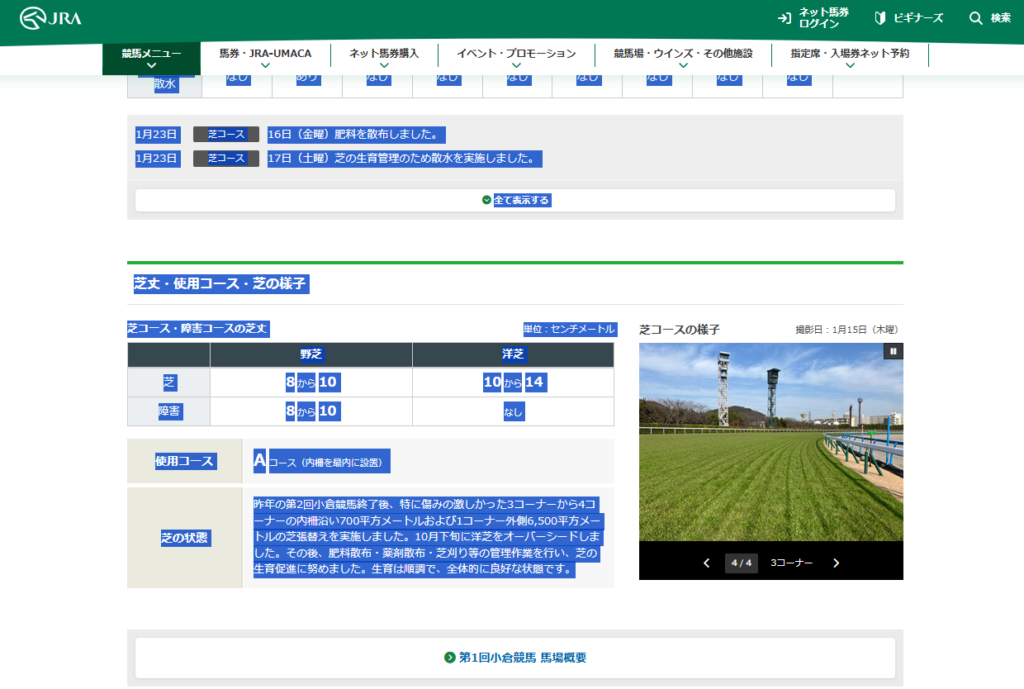Click the net betting login icon
The width and height of the screenshot is (1024, 689).
[x=784, y=18]
